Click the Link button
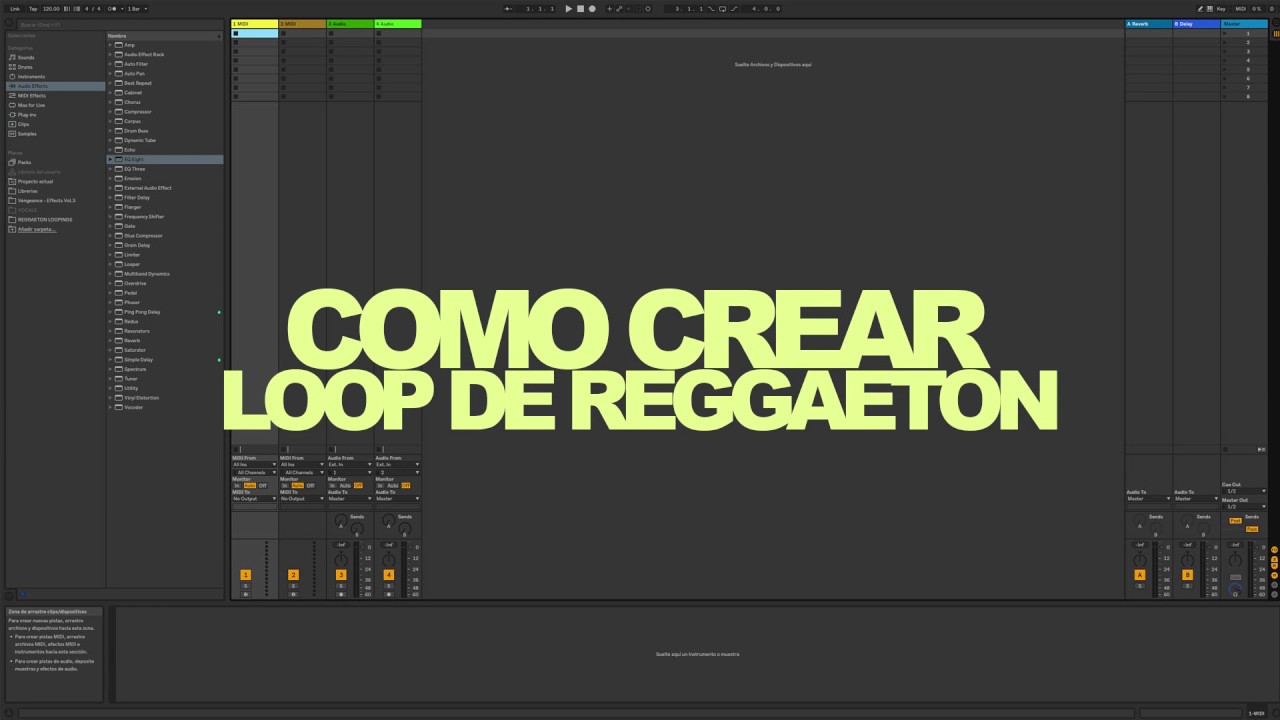 (x=15, y=8)
